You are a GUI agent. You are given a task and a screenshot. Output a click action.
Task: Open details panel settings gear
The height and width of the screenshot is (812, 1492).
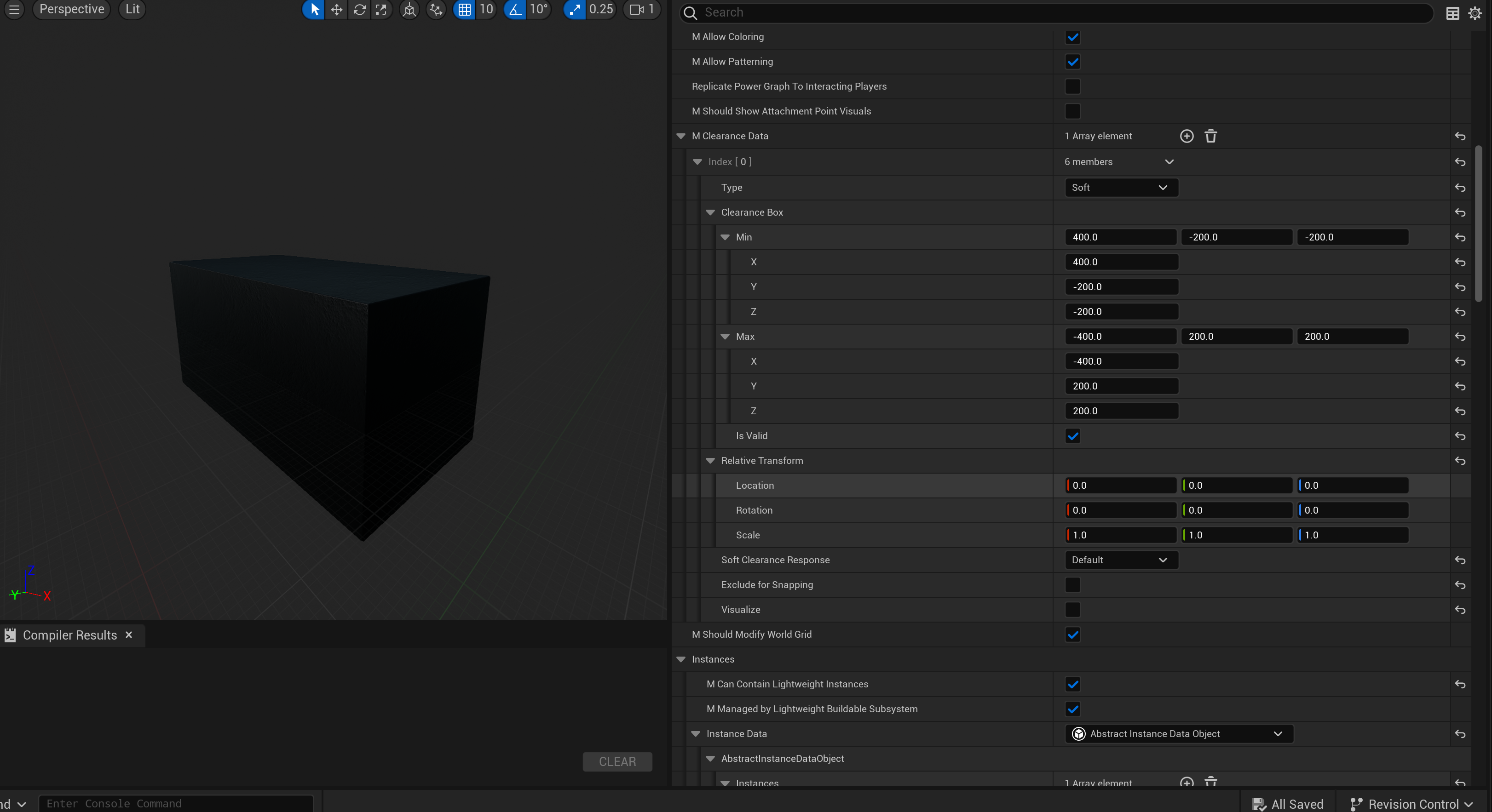[1475, 13]
